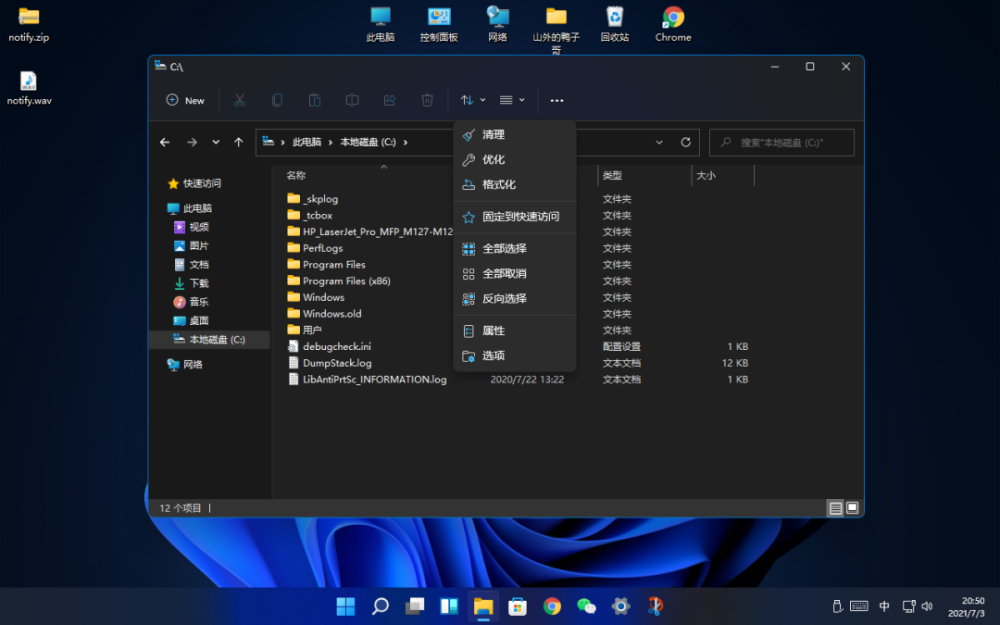Open the Sort options dropdown
The height and width of the screenshot is (625, 1000).
click(472, 100)
